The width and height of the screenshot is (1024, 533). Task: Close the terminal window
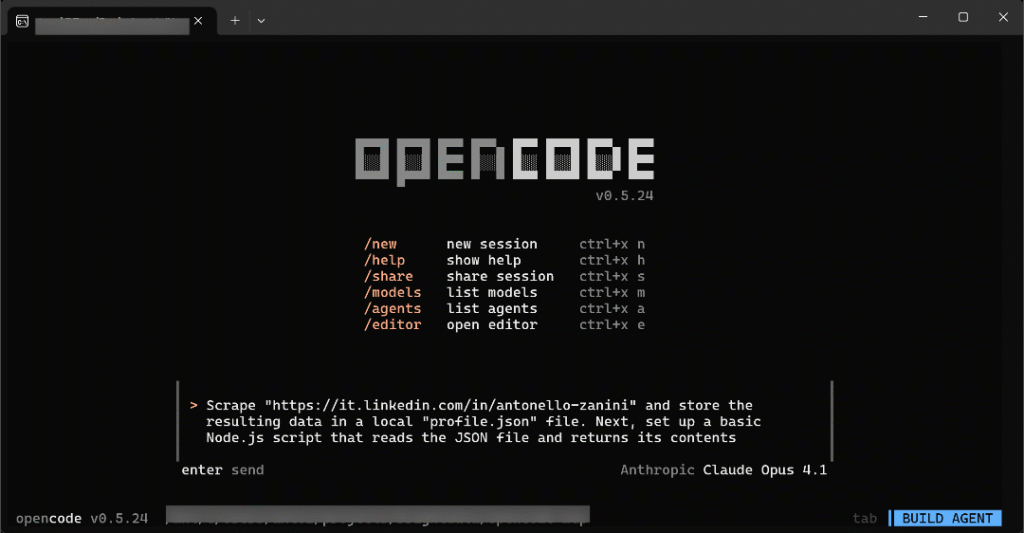click(1003, 18)
